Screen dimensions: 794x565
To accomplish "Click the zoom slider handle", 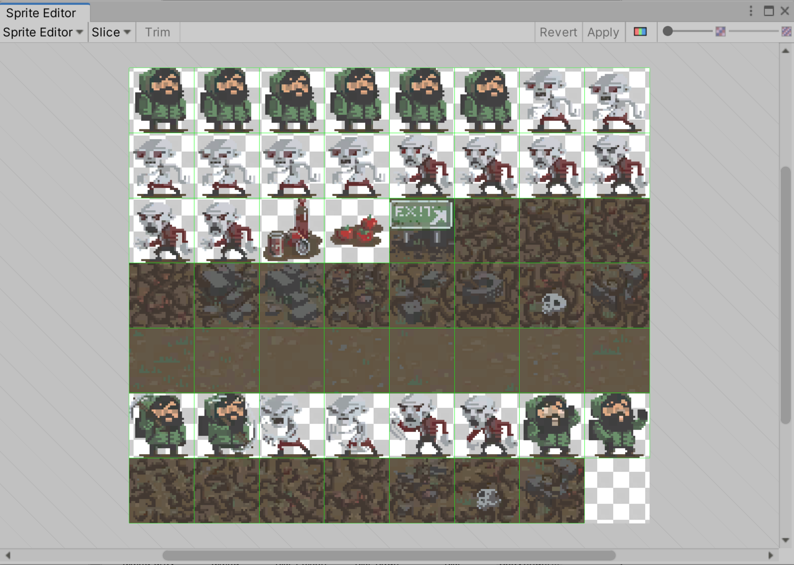I will 668,32.
